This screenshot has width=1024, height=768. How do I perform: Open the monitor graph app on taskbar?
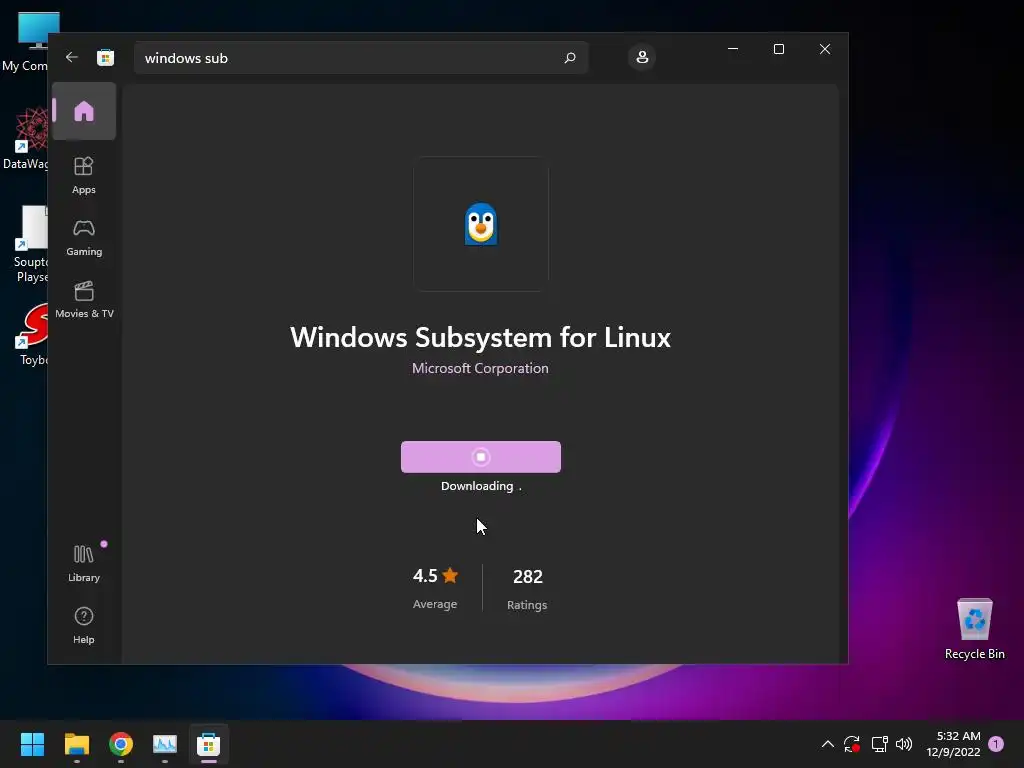(165, 744)
